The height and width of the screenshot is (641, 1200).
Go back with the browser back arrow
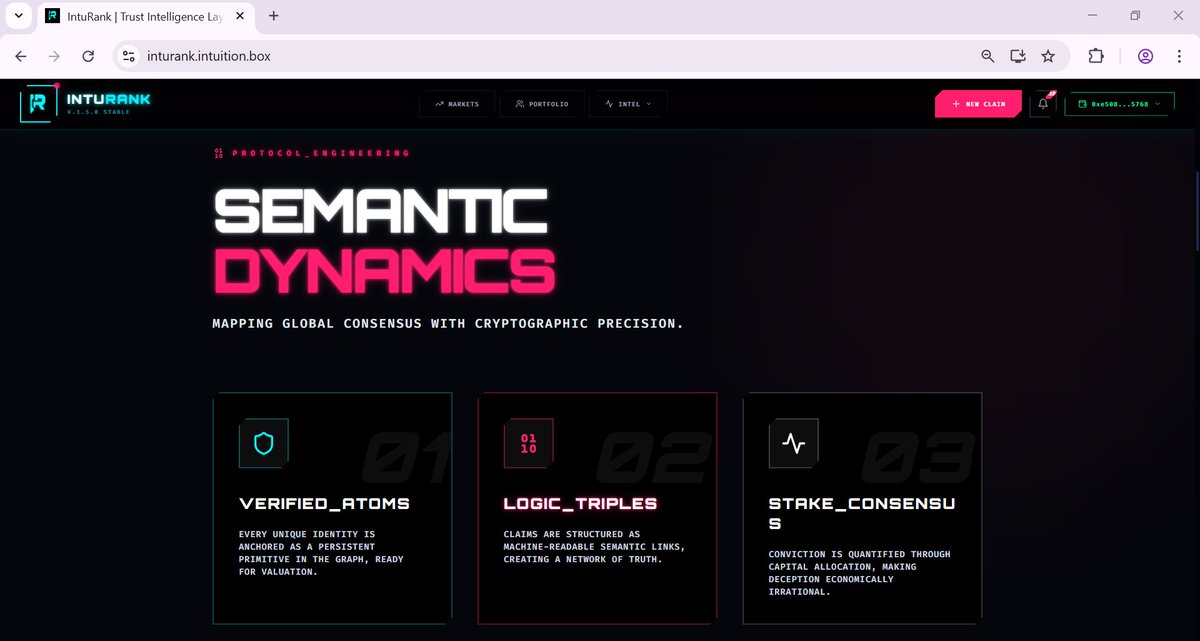coord(21,56)
